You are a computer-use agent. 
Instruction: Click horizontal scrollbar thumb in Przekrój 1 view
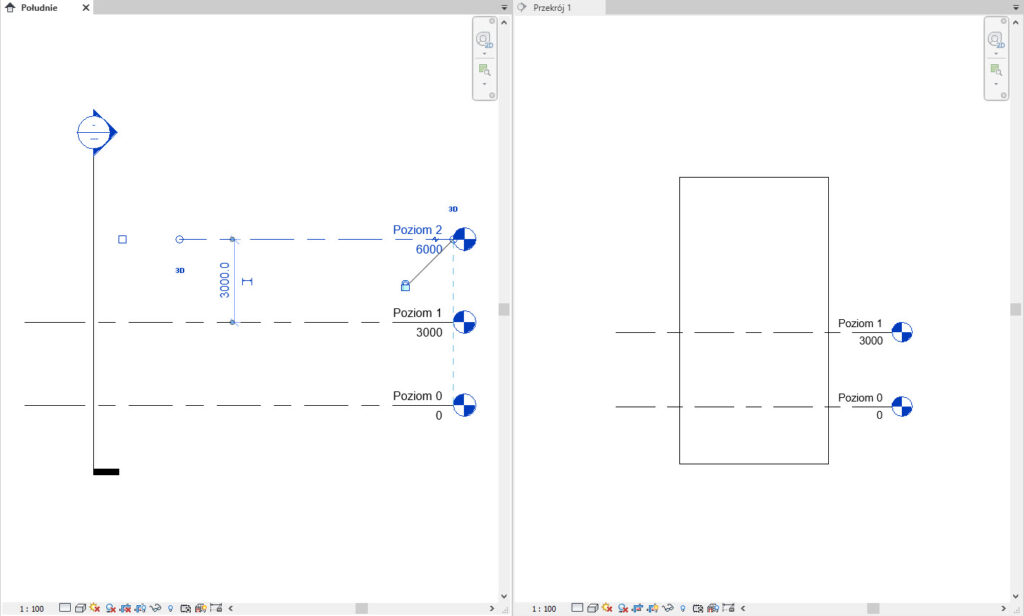pos(873,608)
